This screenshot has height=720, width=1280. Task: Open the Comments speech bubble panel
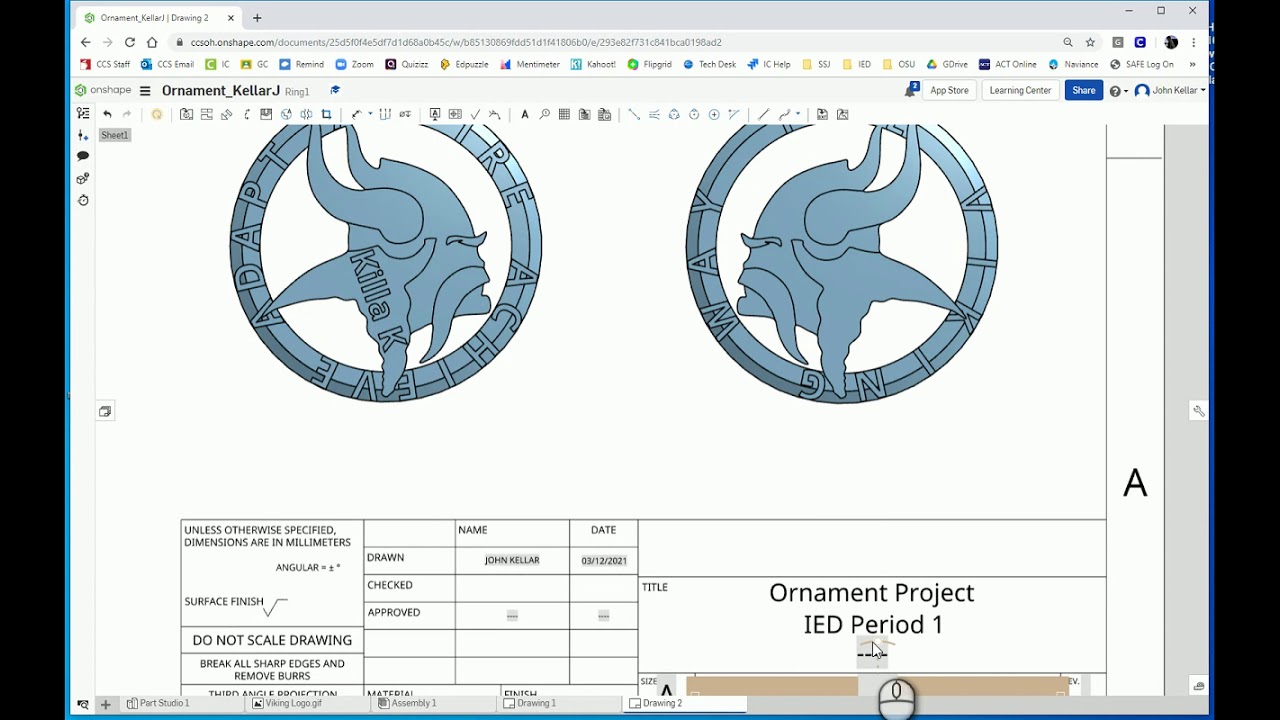(83, 156)
